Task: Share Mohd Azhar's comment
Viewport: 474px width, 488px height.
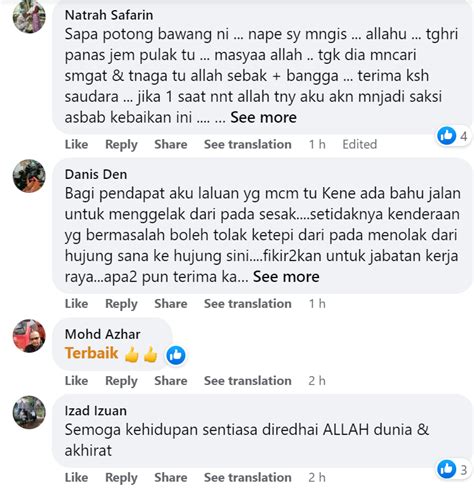Action: [171, 381]
